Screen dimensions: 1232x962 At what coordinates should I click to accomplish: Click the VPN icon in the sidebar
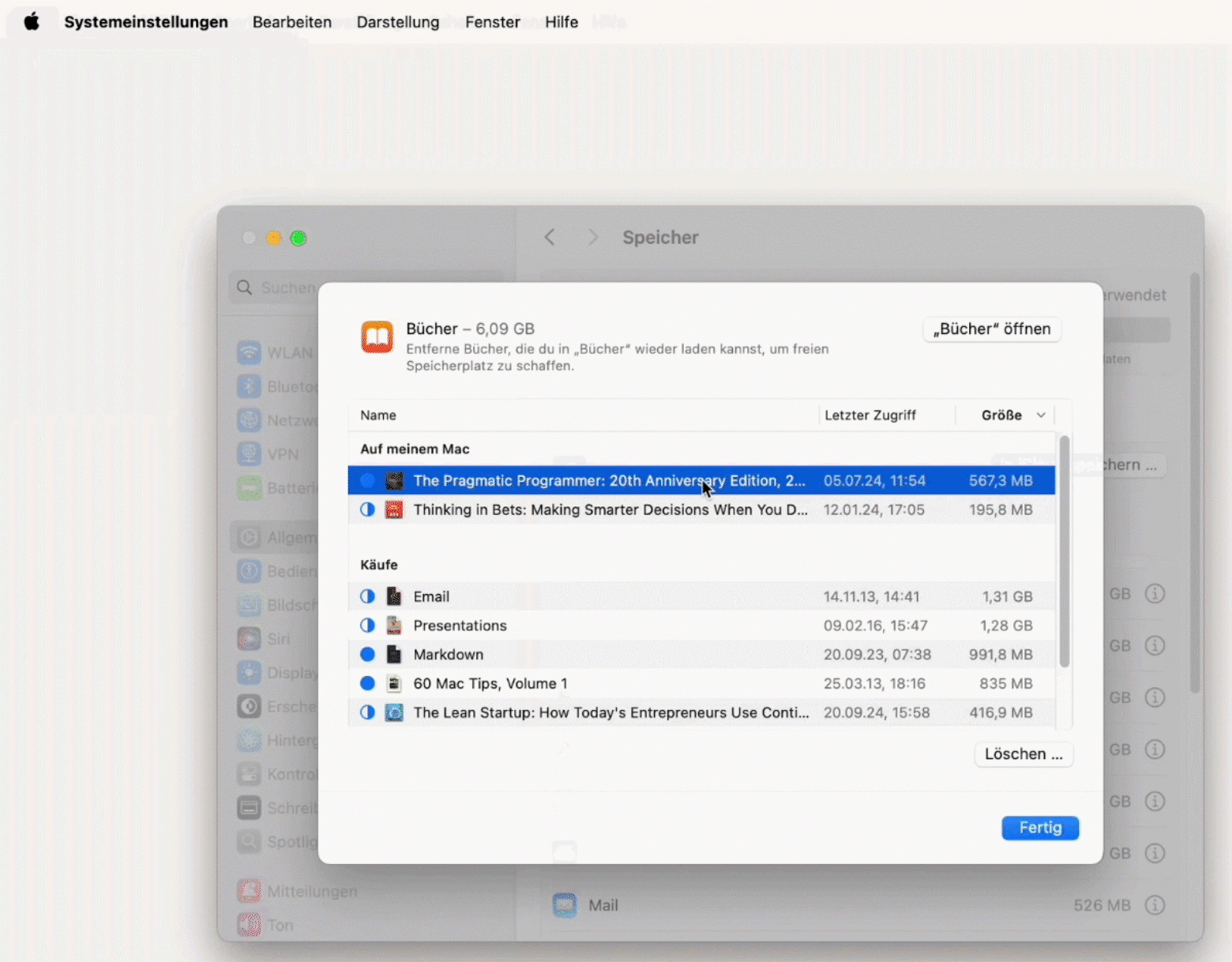[250, 454]
